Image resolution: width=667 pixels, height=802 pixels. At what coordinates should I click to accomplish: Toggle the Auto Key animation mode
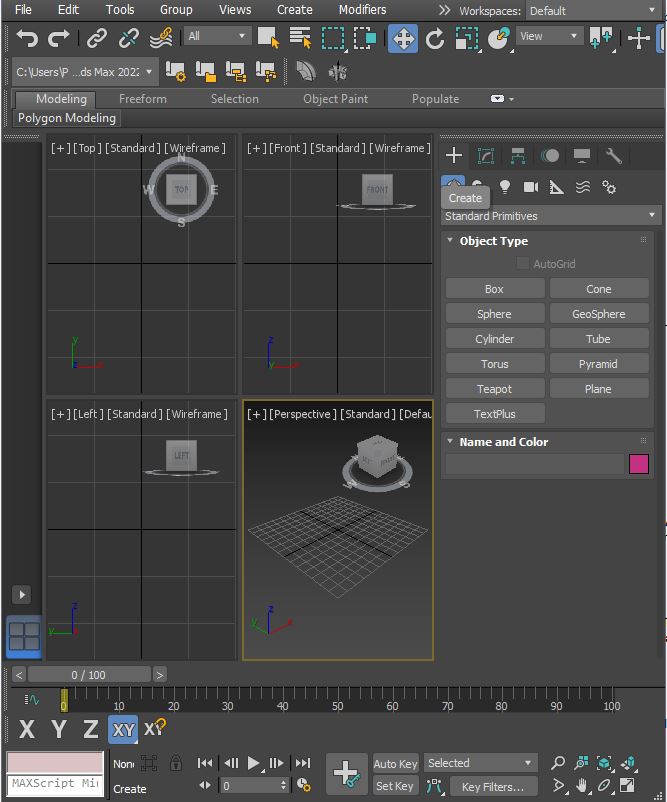tap(395, 764)
